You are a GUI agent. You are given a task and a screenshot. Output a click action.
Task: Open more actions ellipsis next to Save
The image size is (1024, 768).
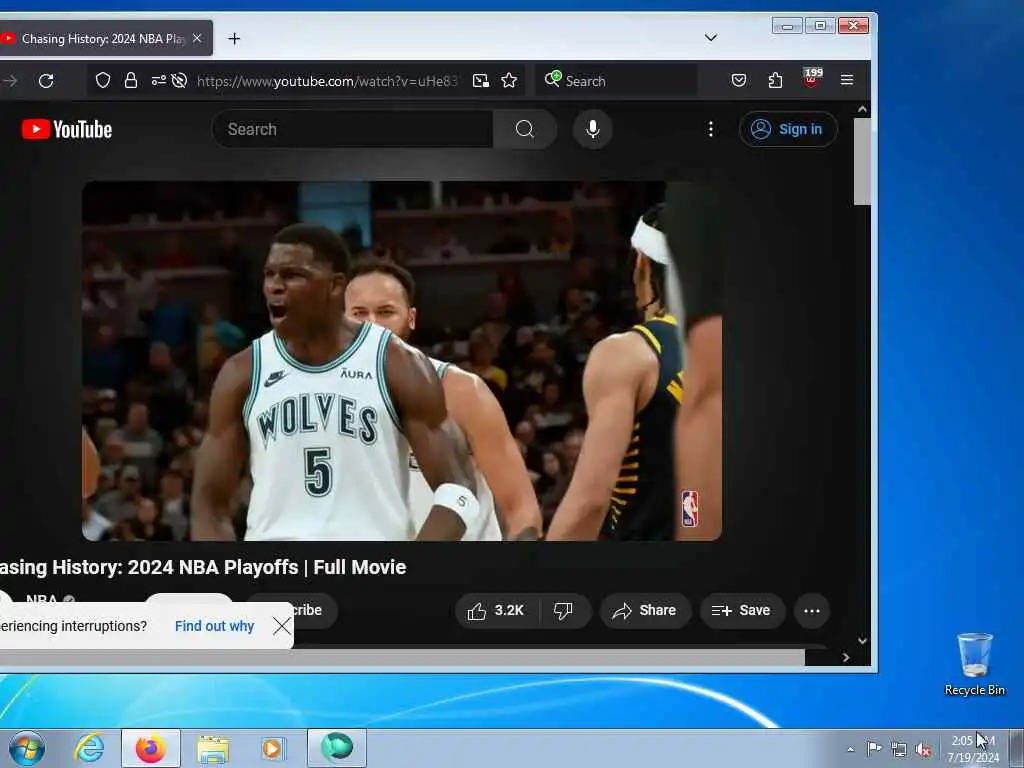tap(812, 611)
